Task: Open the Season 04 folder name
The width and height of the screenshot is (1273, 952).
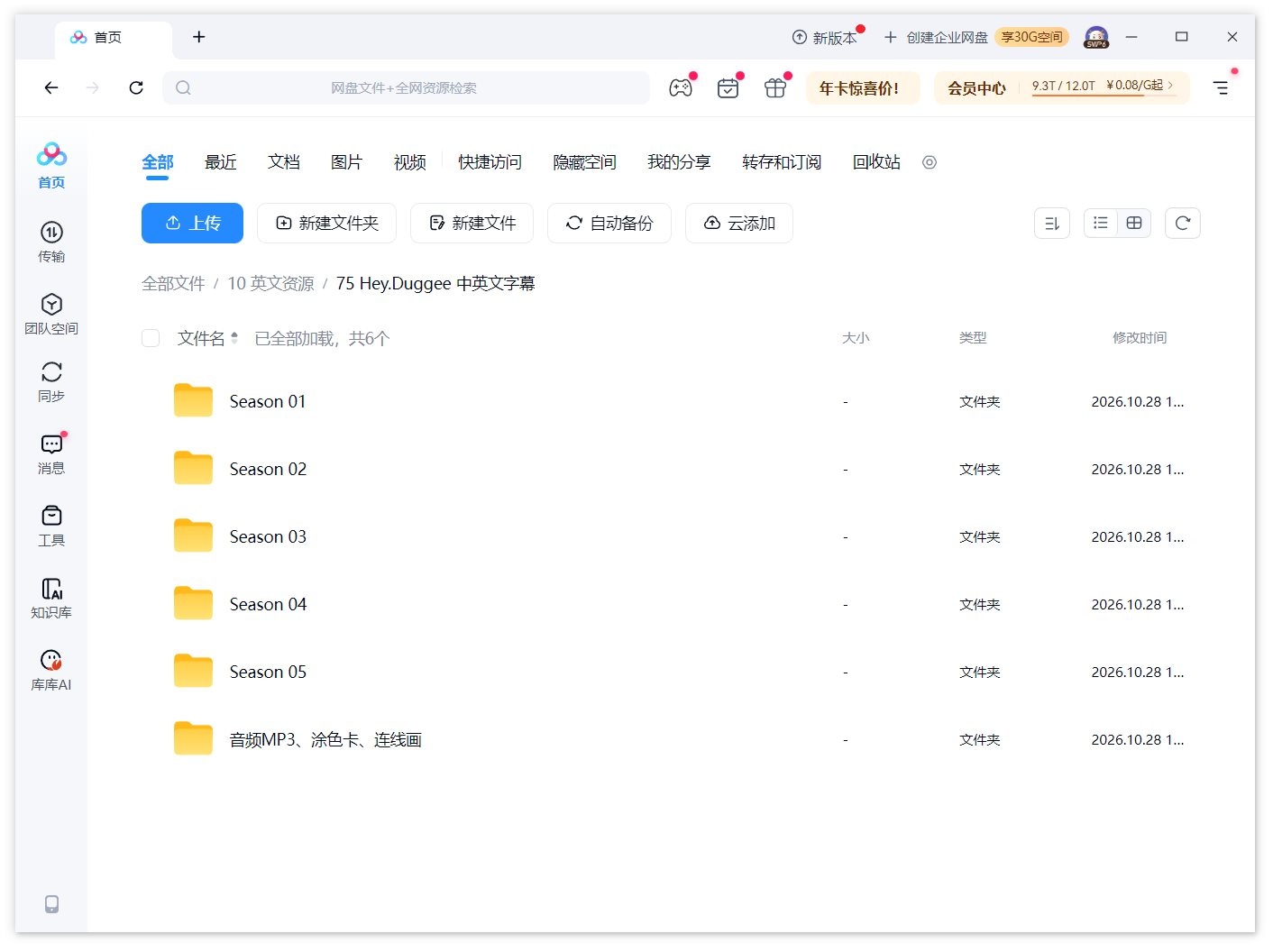Action: 268,604
